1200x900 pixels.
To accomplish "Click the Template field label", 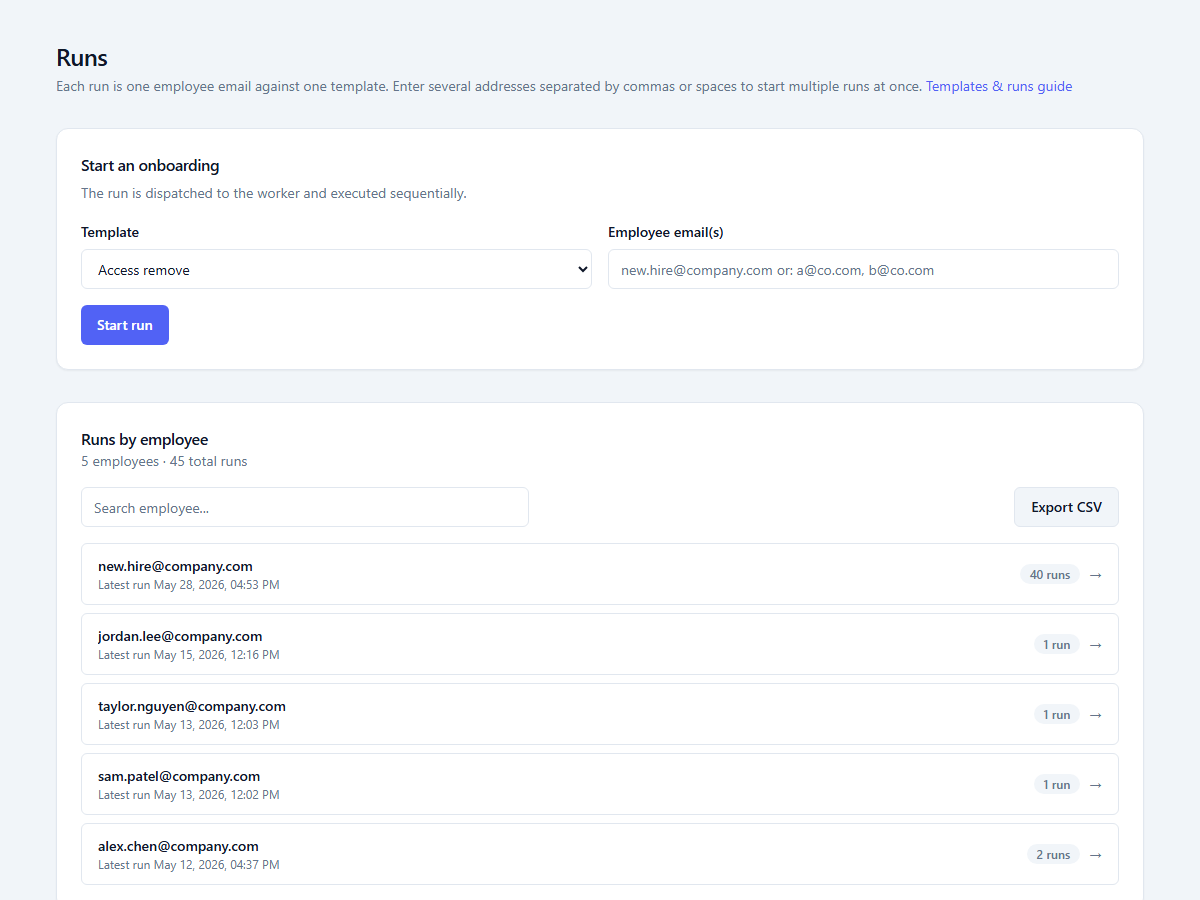I will 110,232.
